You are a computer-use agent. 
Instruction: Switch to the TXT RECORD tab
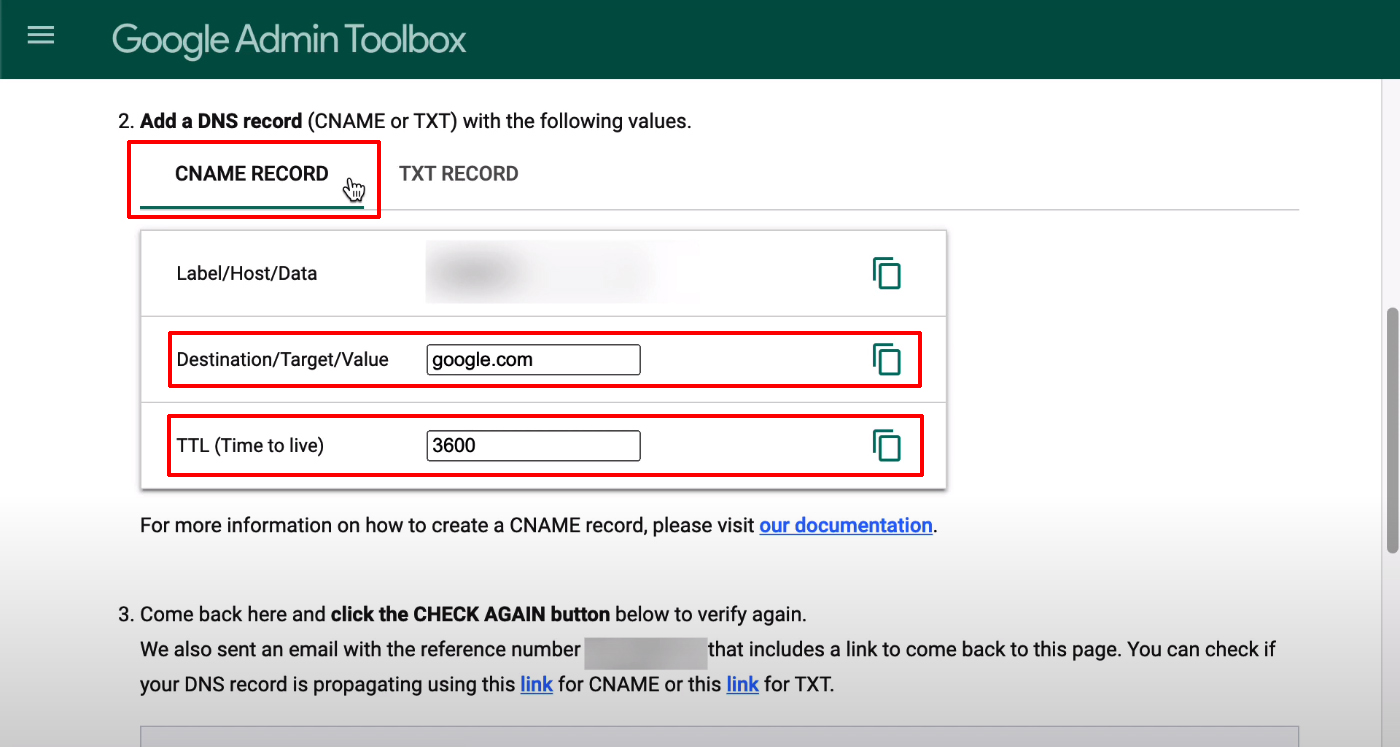(458, 174)
